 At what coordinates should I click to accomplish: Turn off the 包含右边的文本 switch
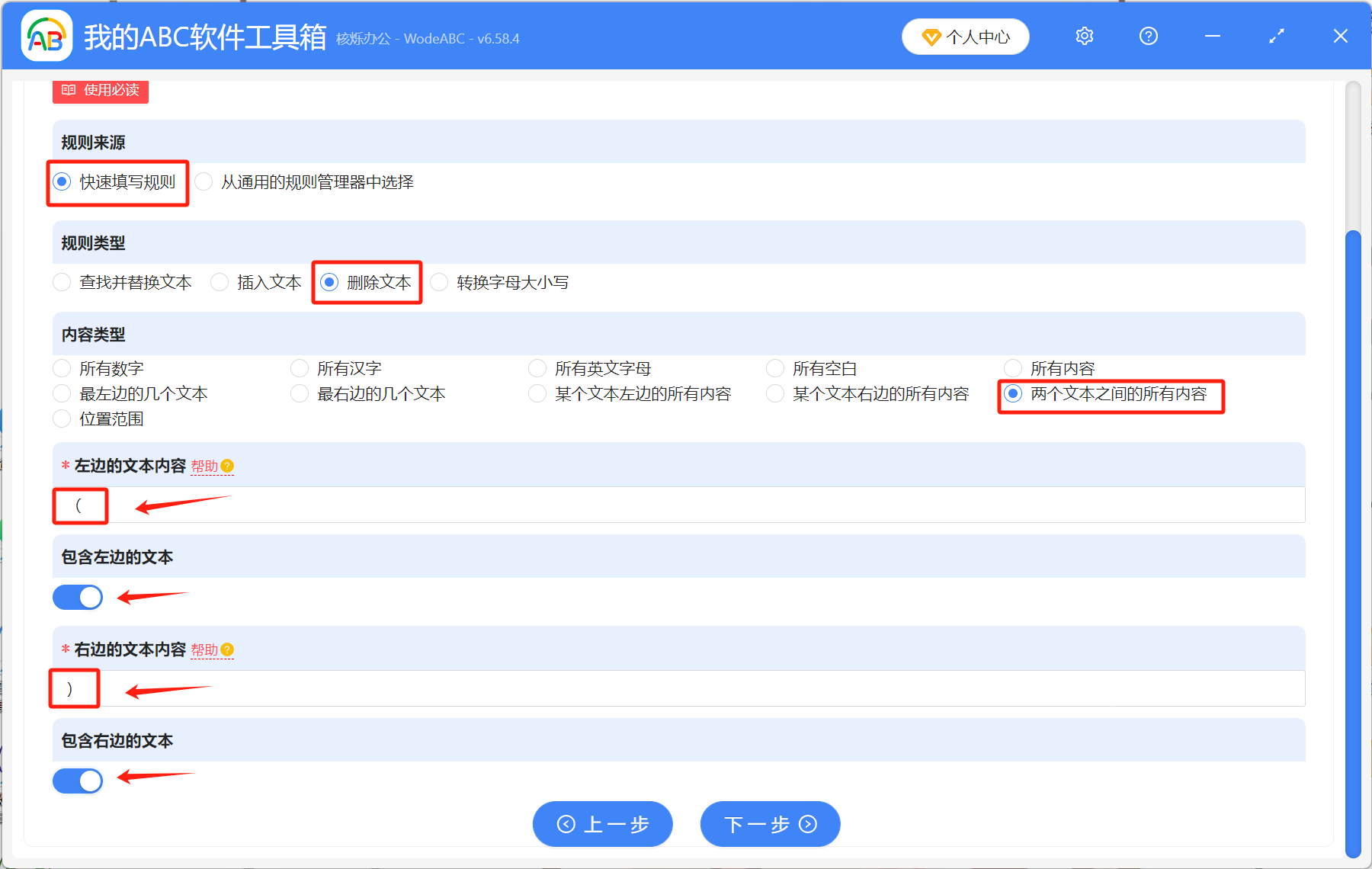tap(77, 781)
